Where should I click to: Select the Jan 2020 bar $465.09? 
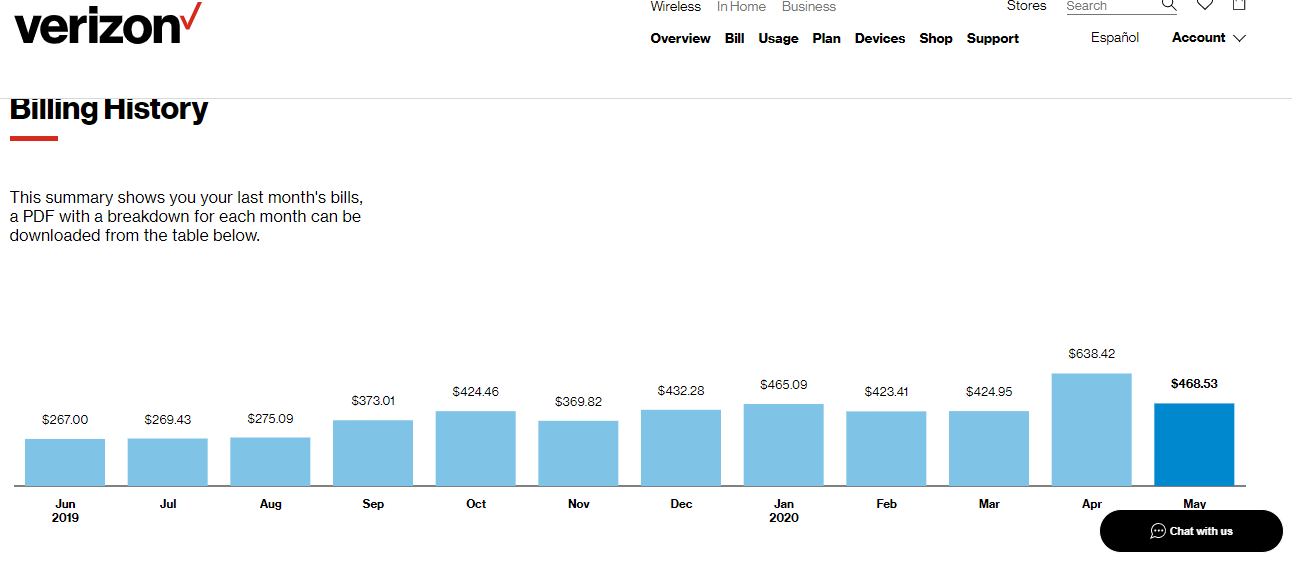point(784,445)
